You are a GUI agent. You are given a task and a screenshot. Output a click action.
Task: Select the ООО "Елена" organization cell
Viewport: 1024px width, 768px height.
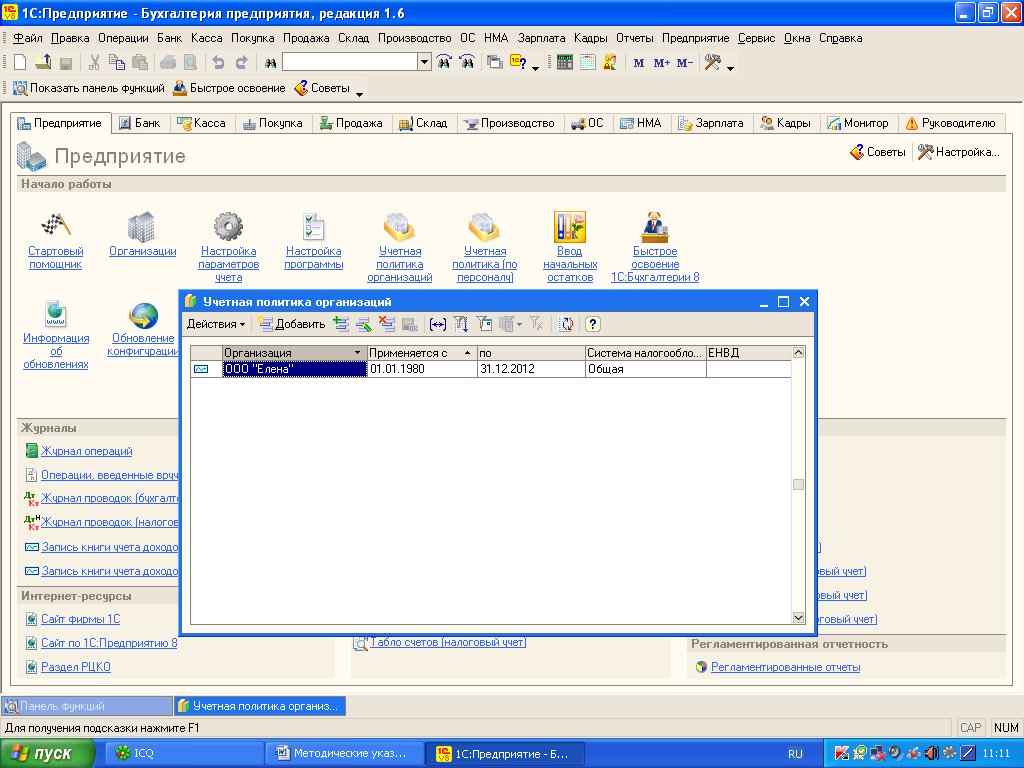click(x=295, y=369)
